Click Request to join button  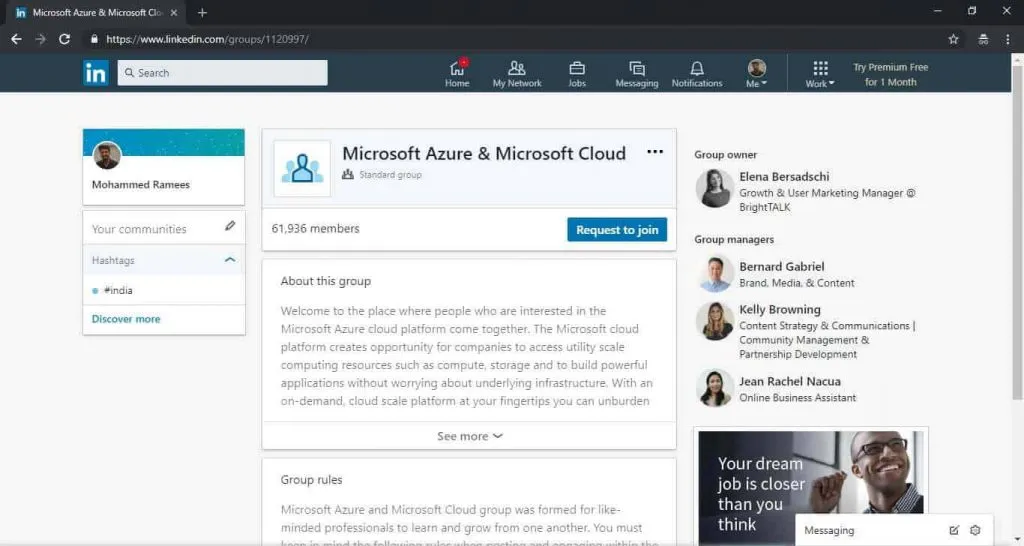tap(617, 229)
